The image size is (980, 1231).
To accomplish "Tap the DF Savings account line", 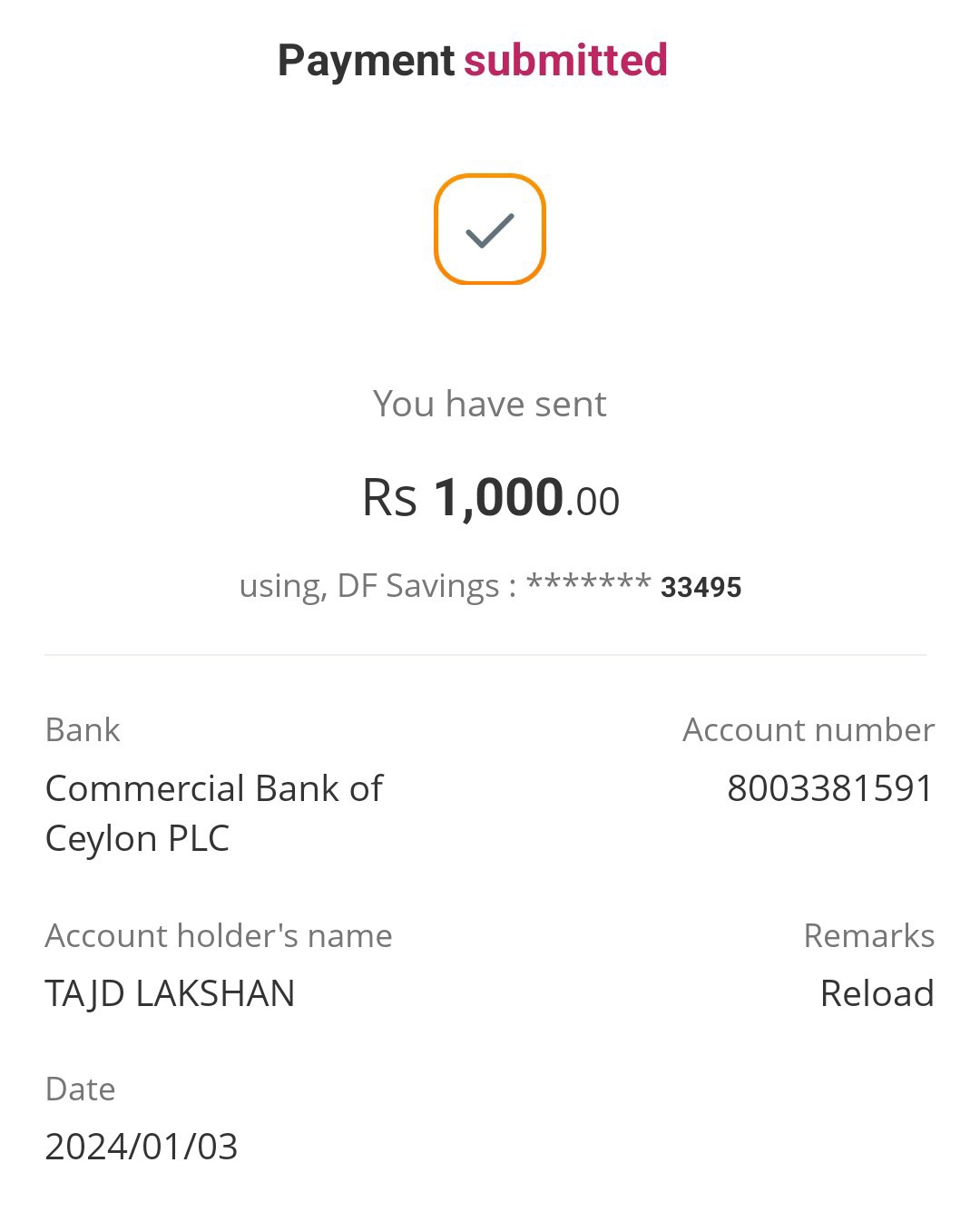I will coord(490,586).
